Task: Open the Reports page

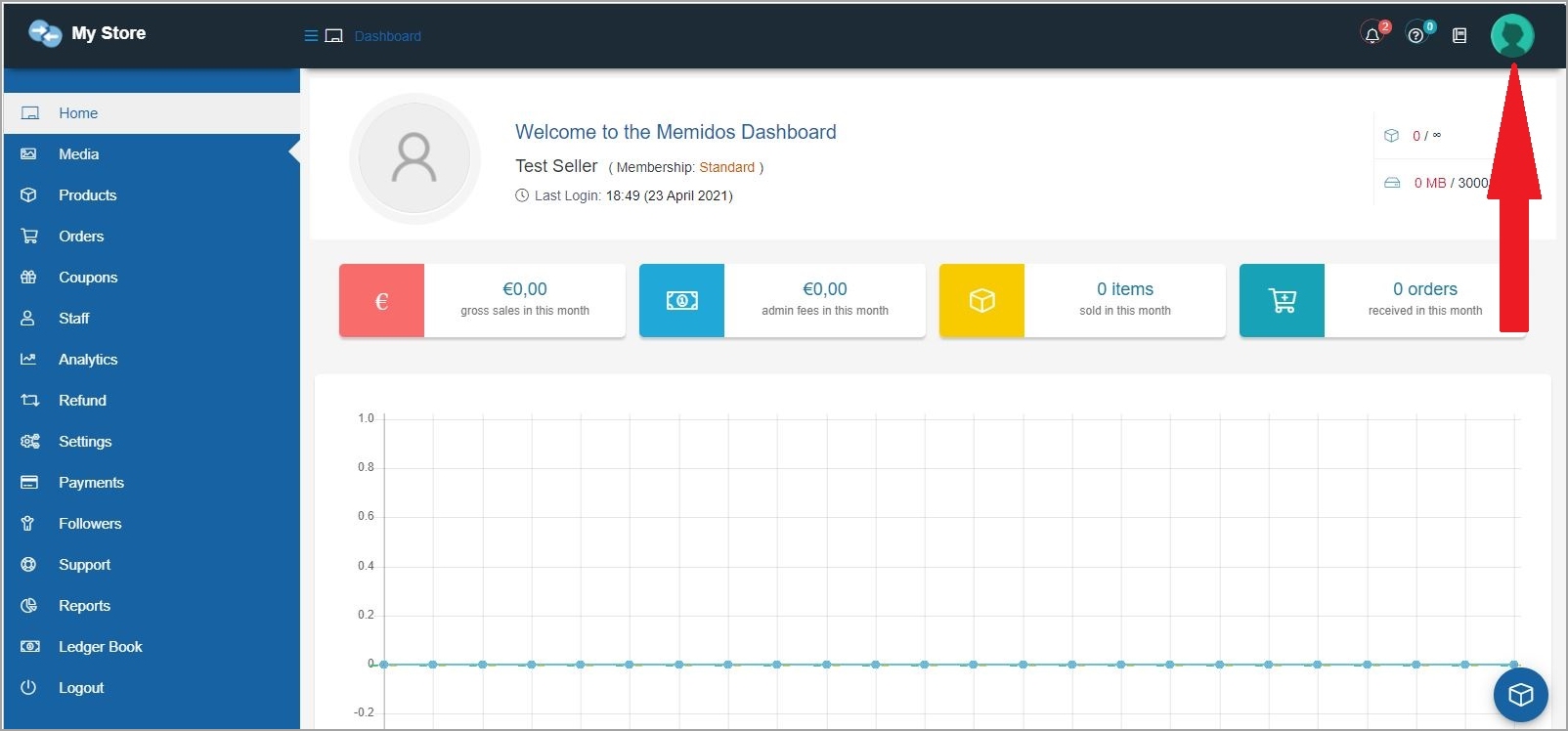Action: click(x=152, y=606)
